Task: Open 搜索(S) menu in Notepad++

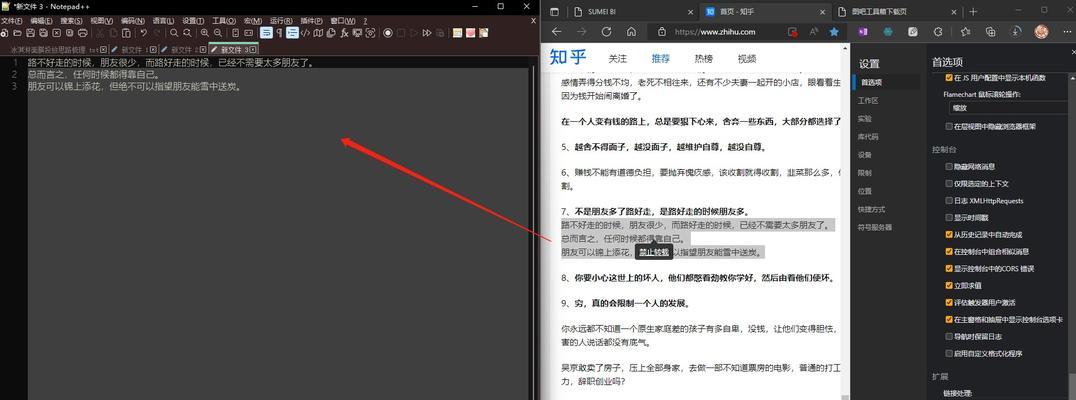Action: click(x=71, y=21)
